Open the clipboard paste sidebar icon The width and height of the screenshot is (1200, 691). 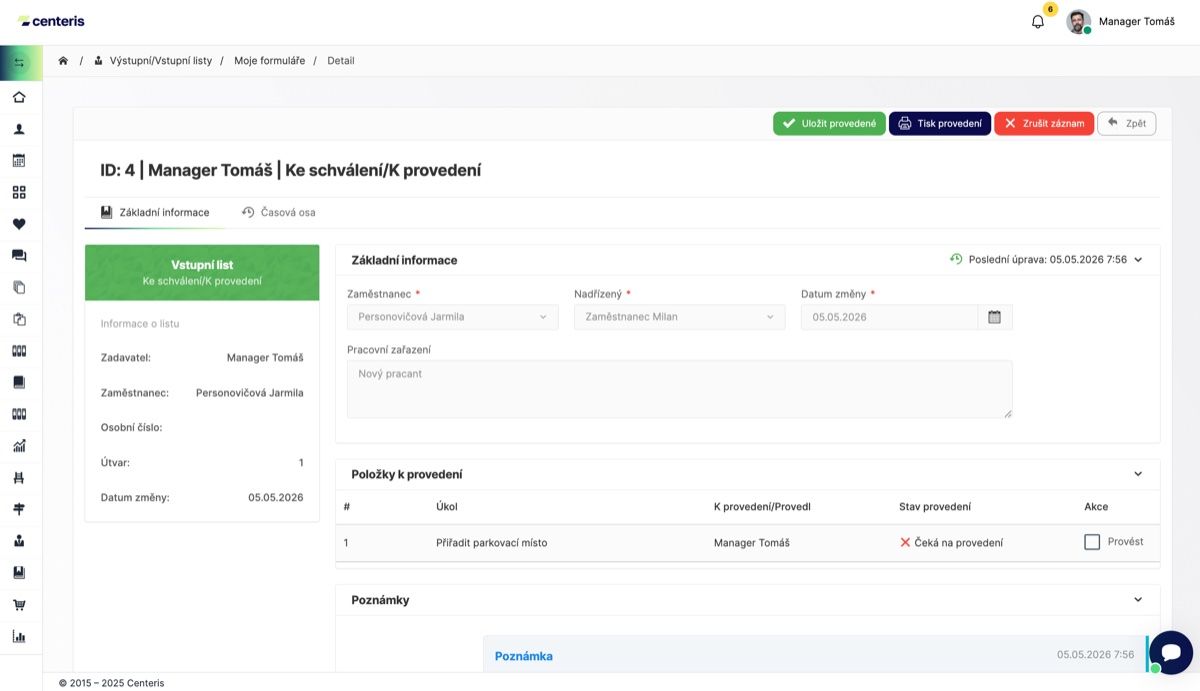(19, 319)
